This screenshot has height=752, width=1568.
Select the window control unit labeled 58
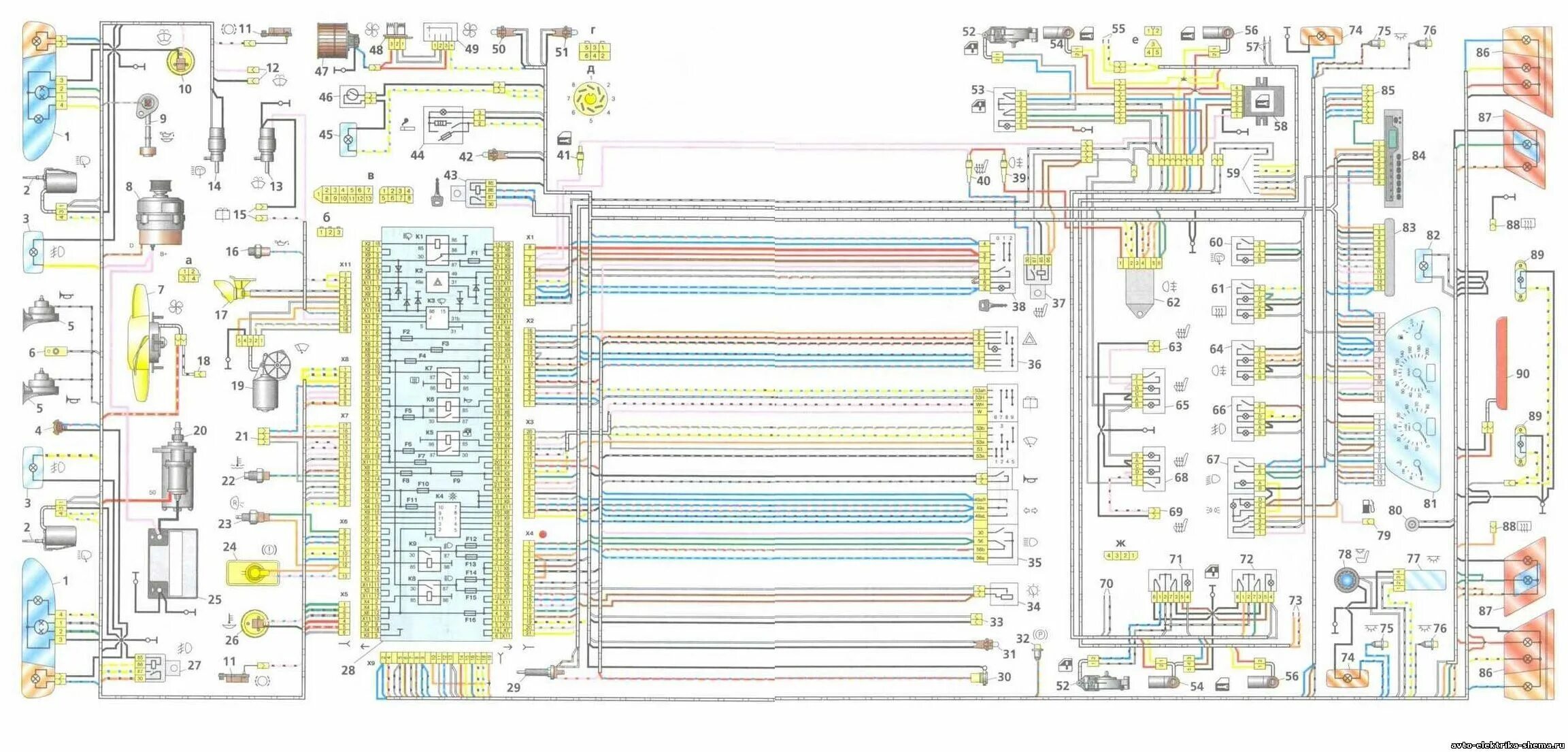pos(1264,103)
